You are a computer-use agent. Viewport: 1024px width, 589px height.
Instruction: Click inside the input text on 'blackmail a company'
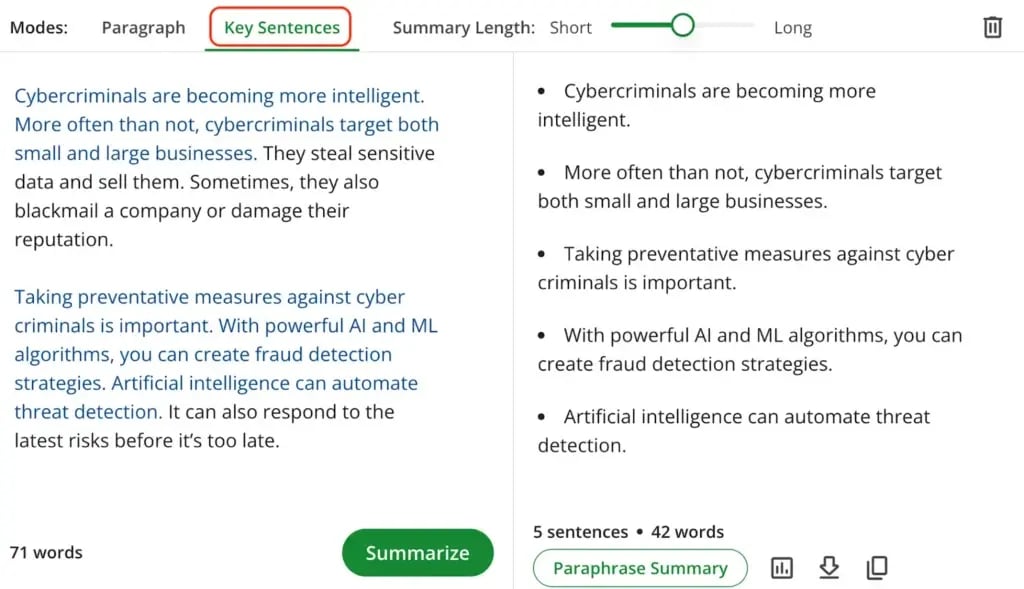100,211
